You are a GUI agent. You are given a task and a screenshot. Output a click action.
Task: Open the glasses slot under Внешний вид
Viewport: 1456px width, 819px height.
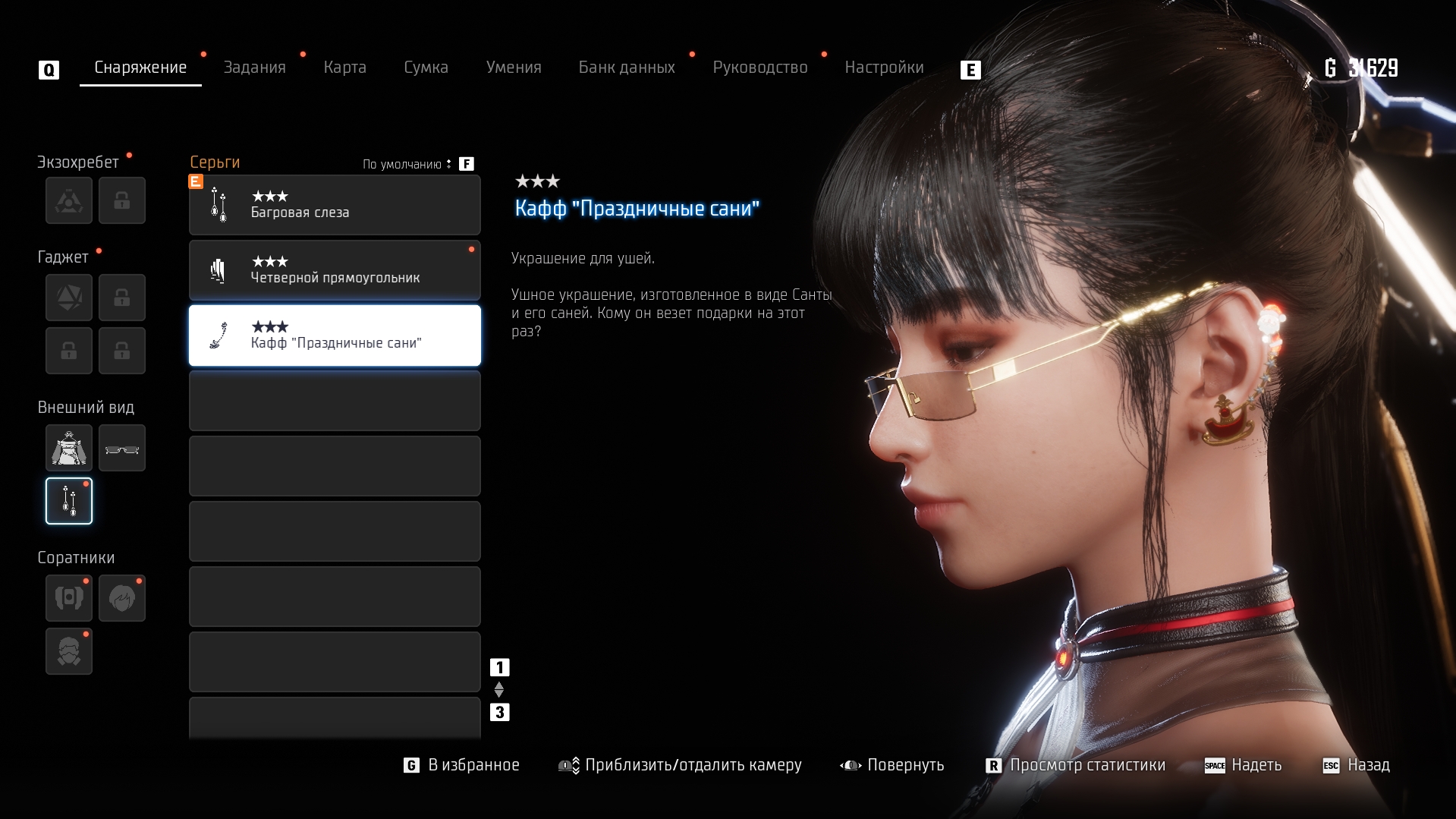coord(122,448)
